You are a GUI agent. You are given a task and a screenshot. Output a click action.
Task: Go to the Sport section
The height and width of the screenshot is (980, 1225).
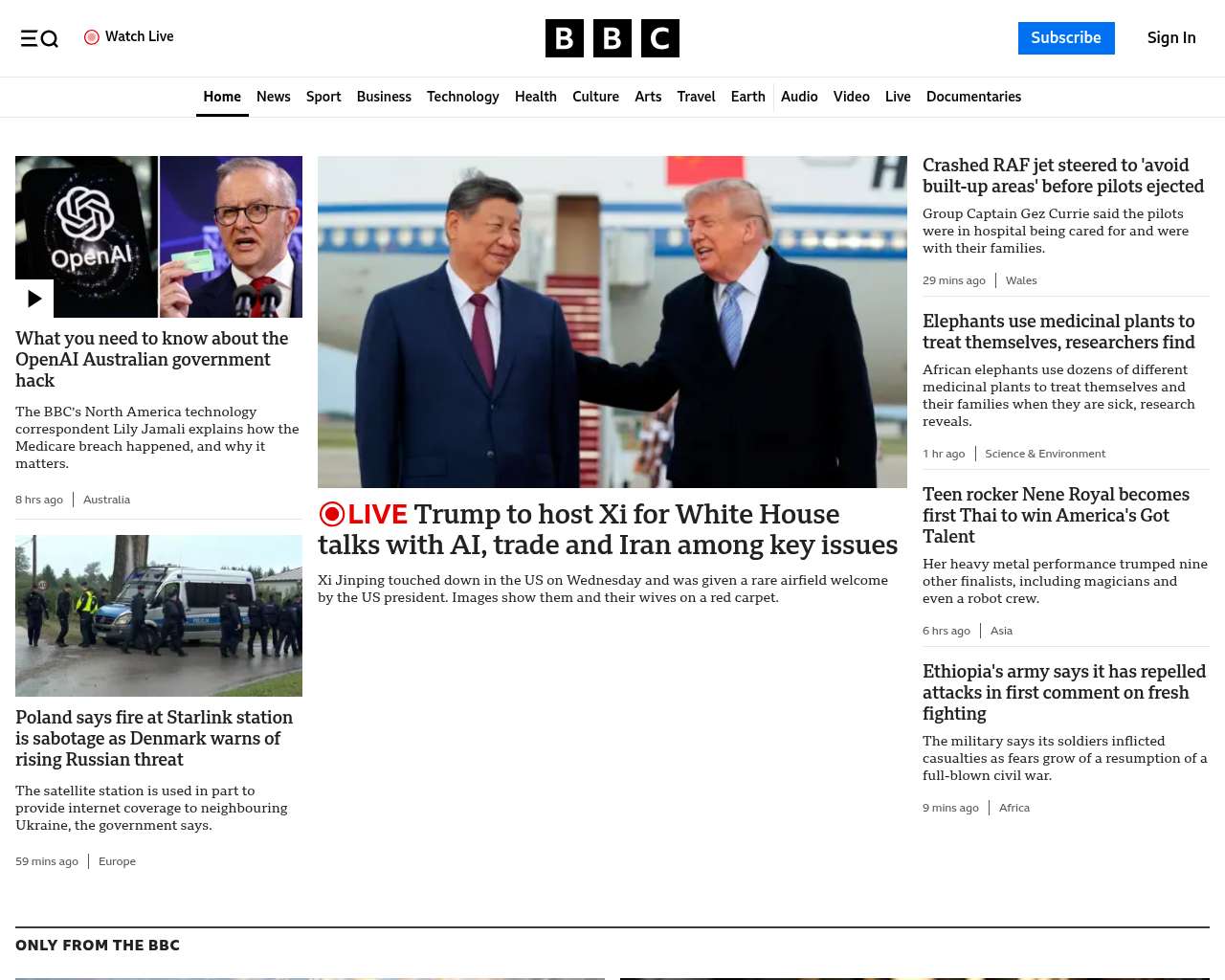pos(323,97)
